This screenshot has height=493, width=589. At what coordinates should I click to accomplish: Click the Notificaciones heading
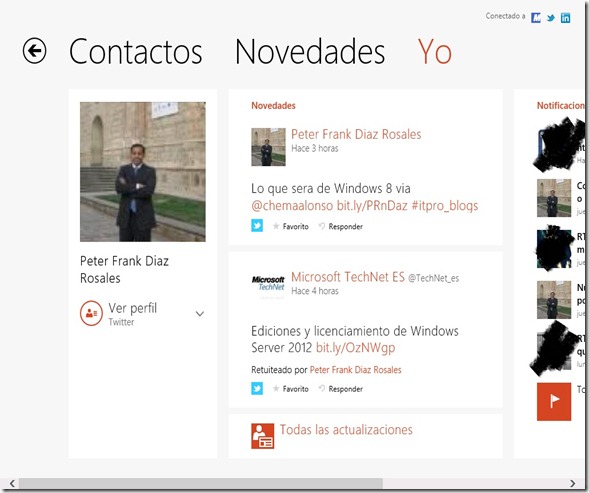pyautogui.click(x=560, y=106)
